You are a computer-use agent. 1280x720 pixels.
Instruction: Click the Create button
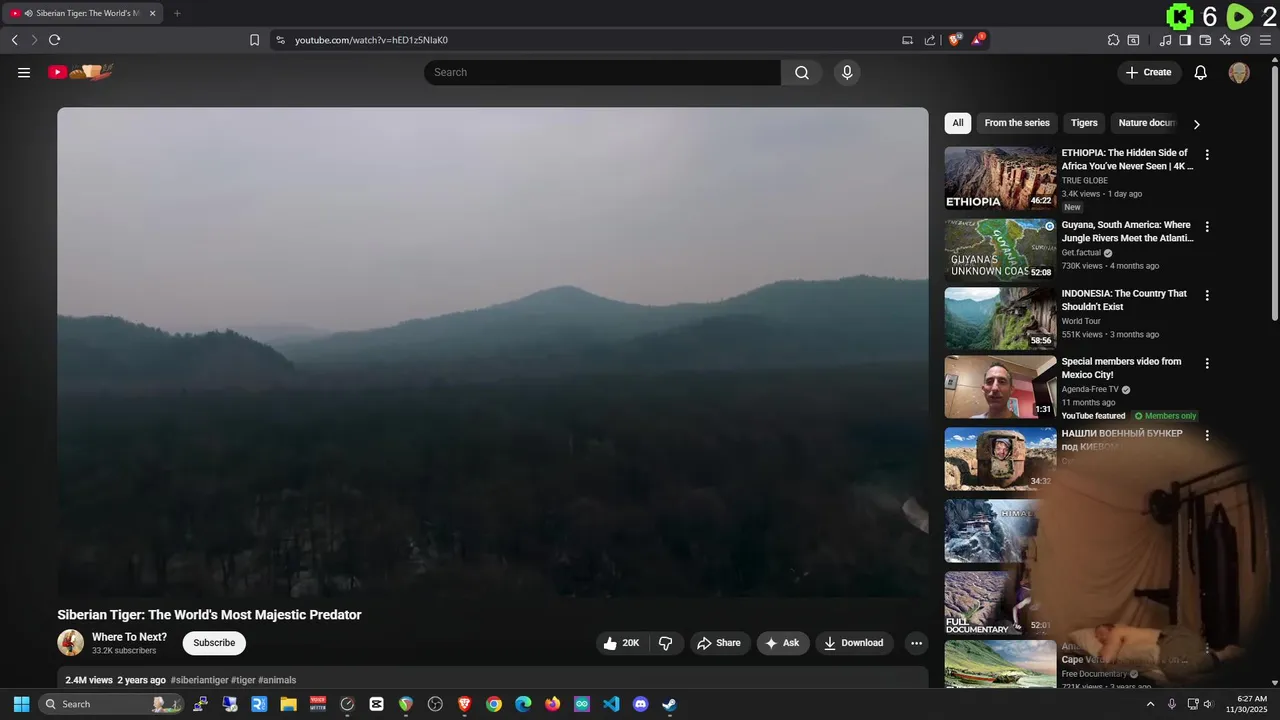click(1149, 72)
